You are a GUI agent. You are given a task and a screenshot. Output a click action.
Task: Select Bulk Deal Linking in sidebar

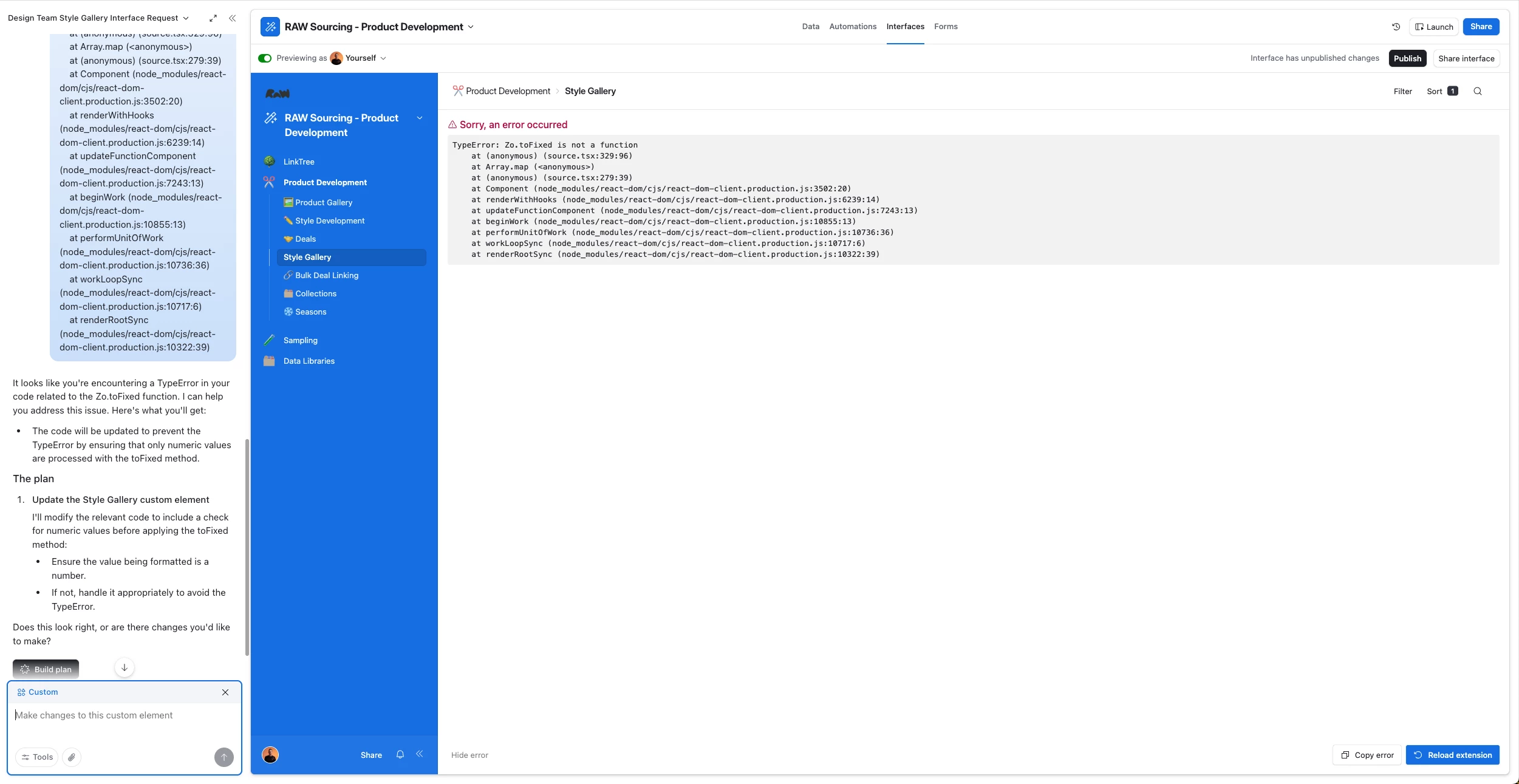coord(327,276)
